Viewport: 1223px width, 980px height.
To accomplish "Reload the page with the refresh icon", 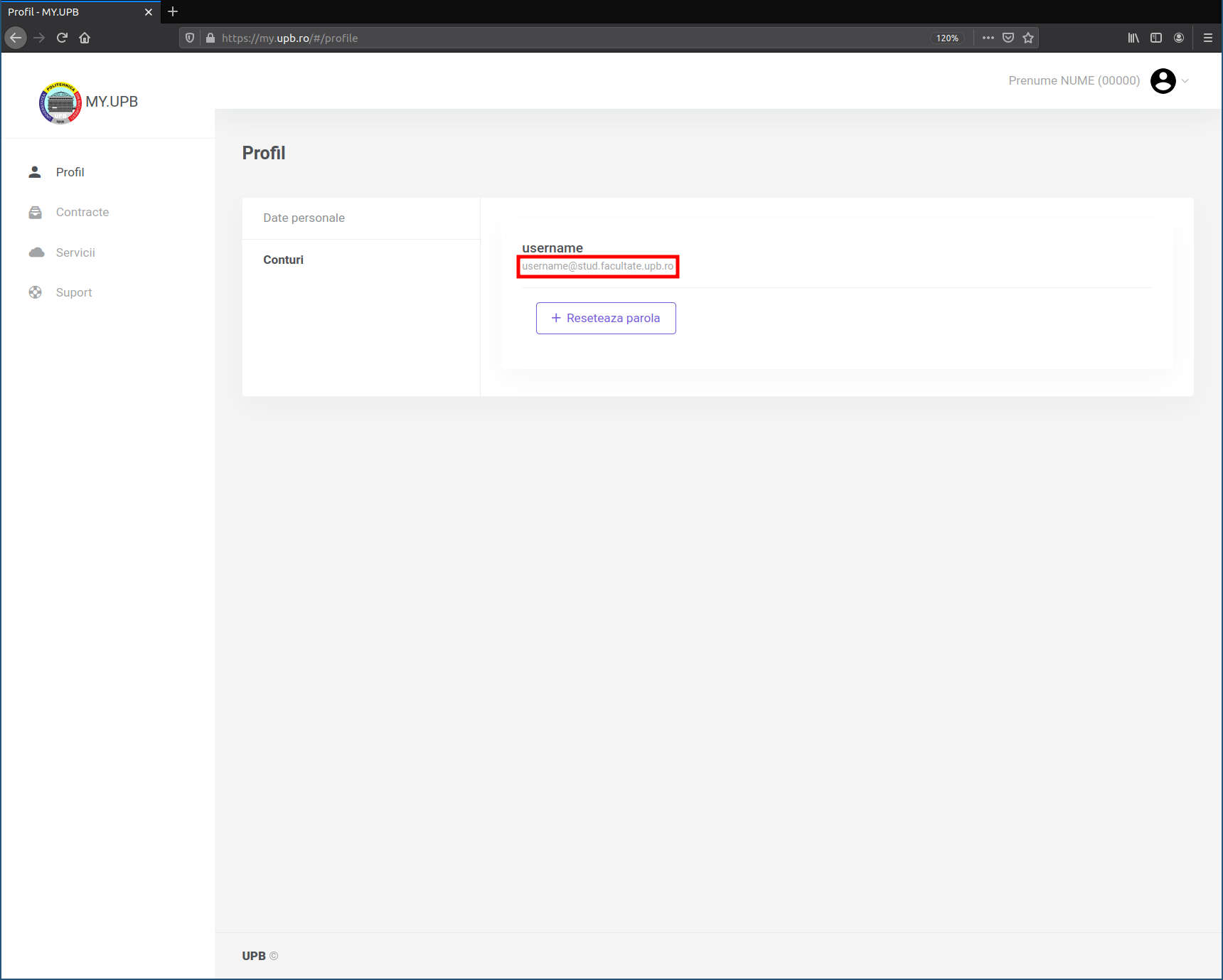I will 62,38.
